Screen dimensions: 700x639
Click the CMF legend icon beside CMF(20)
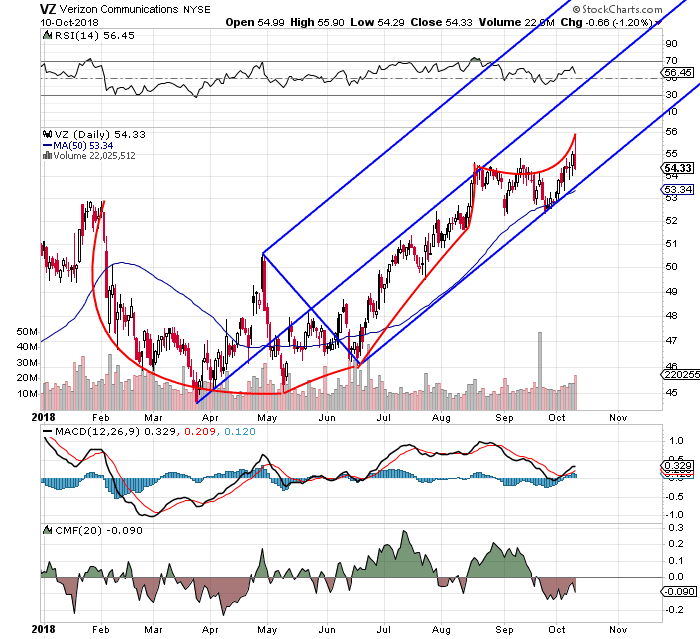coord(47,530)
